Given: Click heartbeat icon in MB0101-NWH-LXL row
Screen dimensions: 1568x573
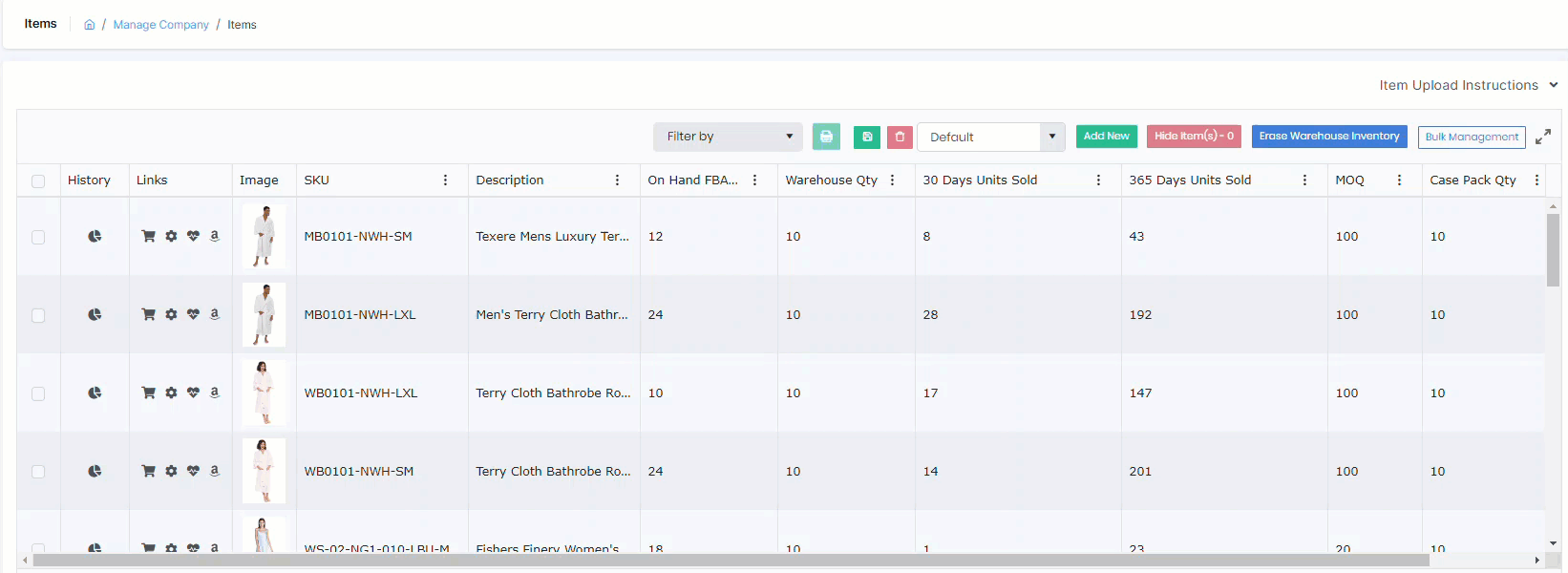Looking at the screenshot, I should (193, 314).
